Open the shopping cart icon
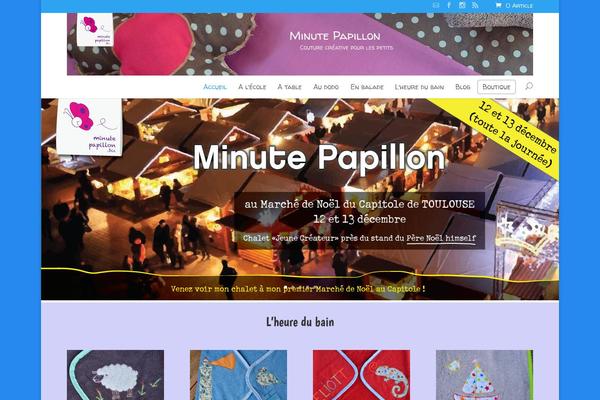Screen dimensions: 600x400 click(x=498, y=5)
